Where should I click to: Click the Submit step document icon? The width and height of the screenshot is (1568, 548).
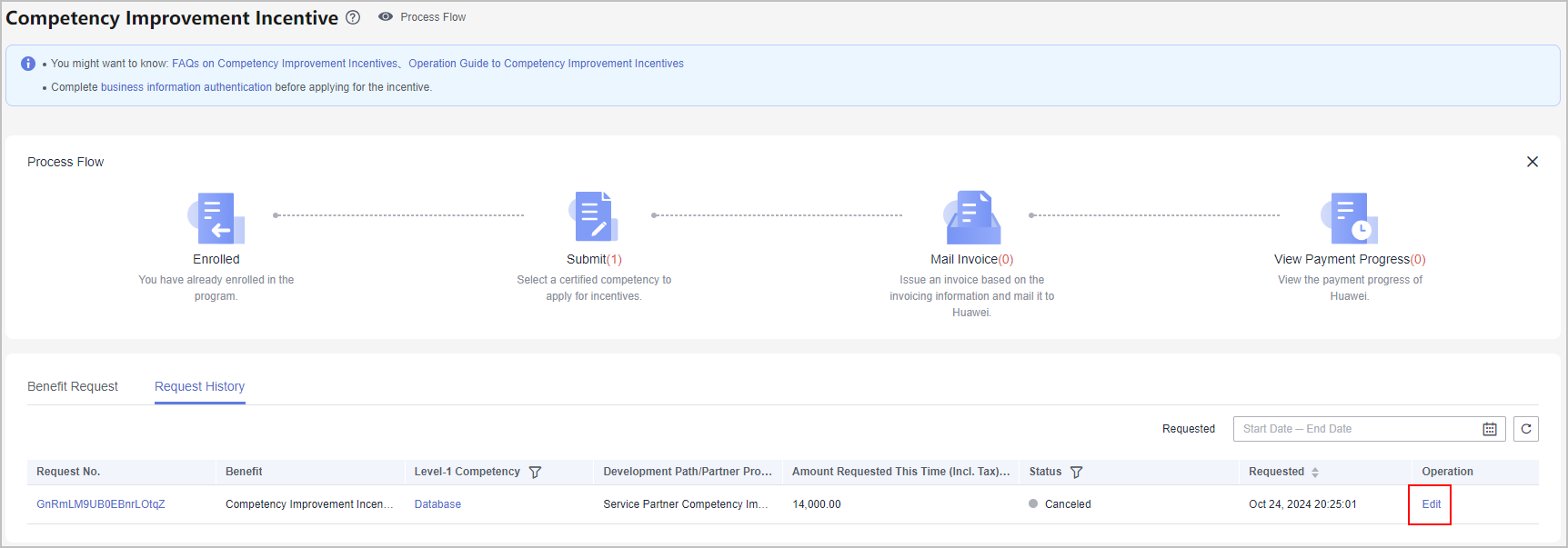594,216
